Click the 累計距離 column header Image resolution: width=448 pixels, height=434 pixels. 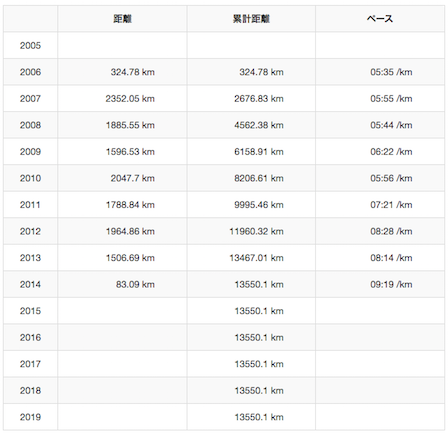coord(251,19)
